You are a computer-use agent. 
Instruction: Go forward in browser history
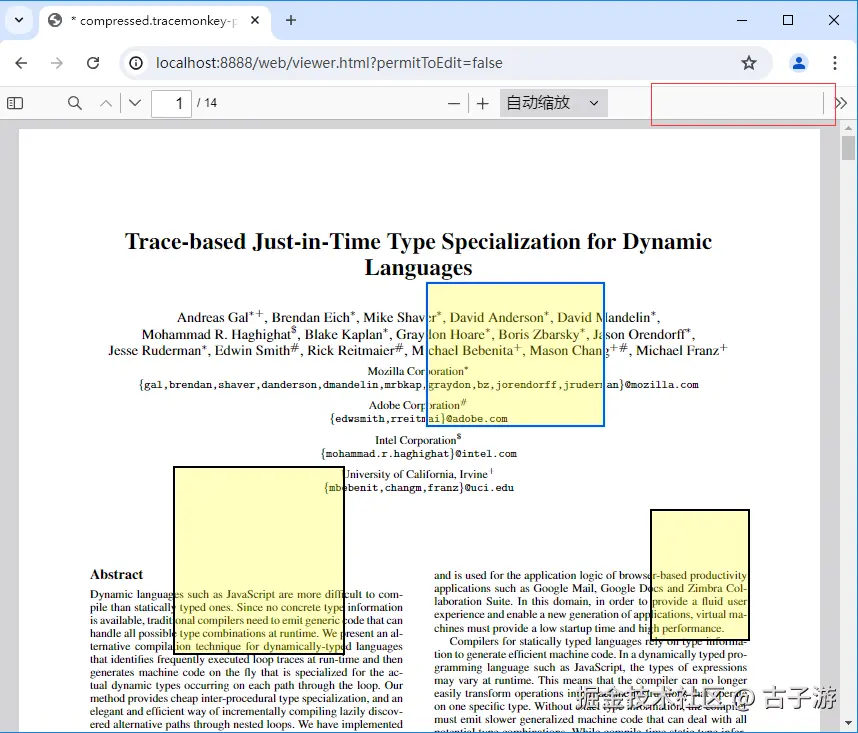pos(57,63)
